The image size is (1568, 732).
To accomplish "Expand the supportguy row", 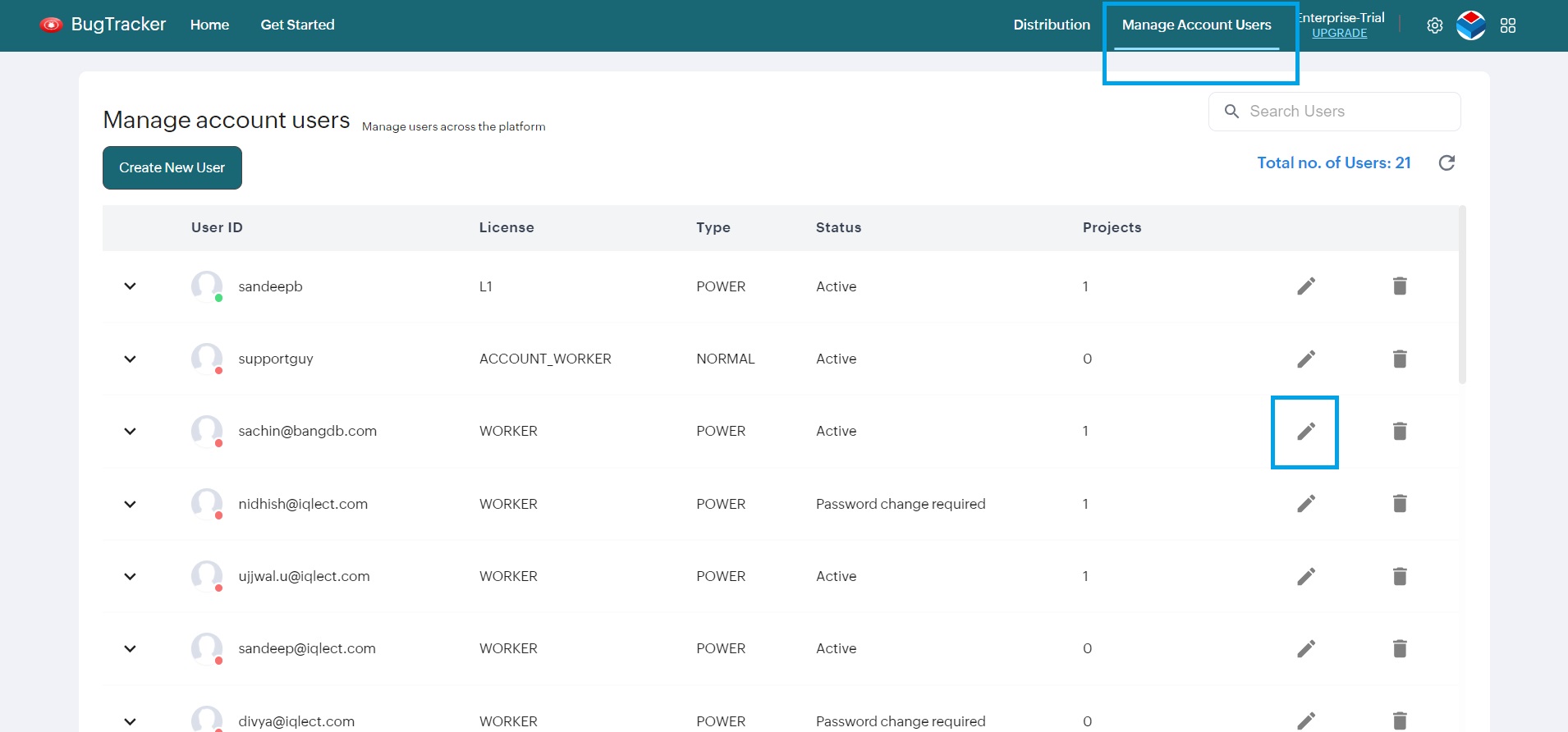I will pyautogui.click(x=130, y=359).
